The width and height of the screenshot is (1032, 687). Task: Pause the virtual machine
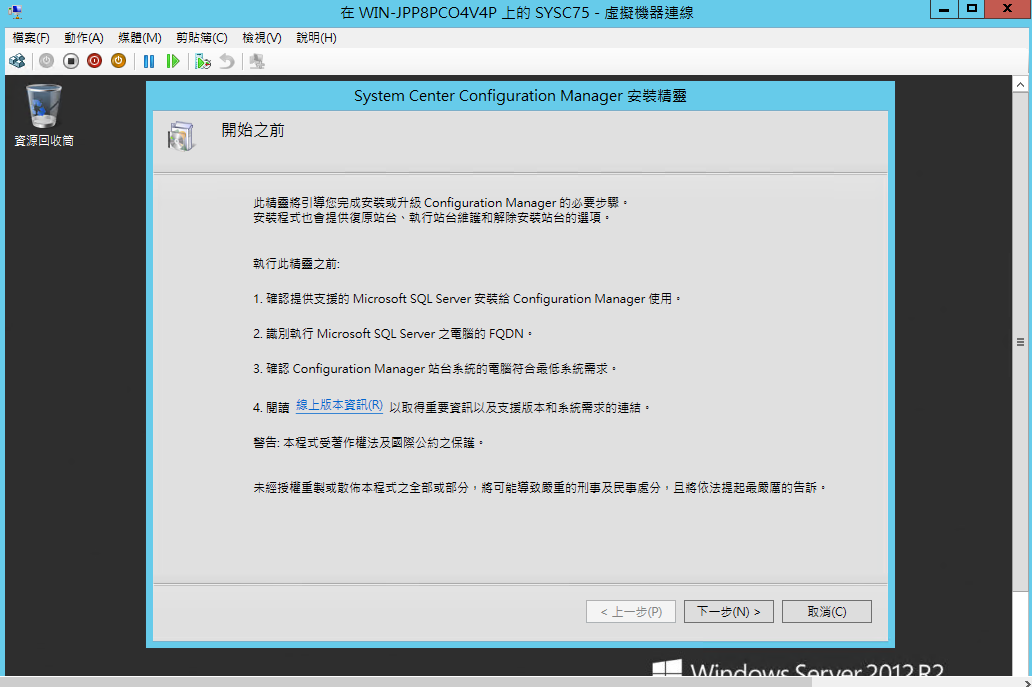149,61
